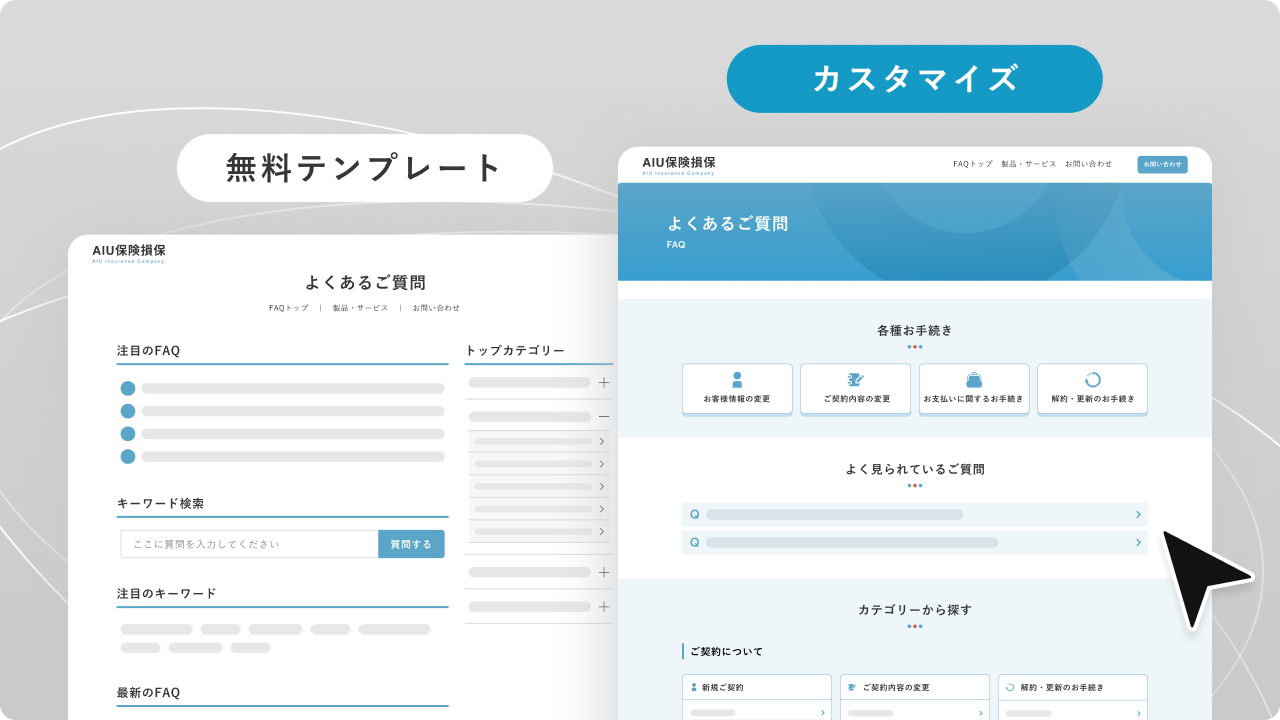Expand the first トップカテゴリー item with plus
Image resolution: width=1280 pixels, height=720 pixels.
[603, 383]
